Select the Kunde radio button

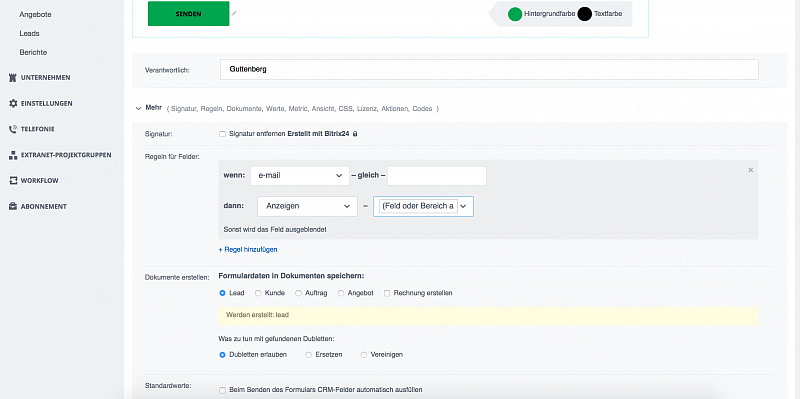tap(258, 293)
